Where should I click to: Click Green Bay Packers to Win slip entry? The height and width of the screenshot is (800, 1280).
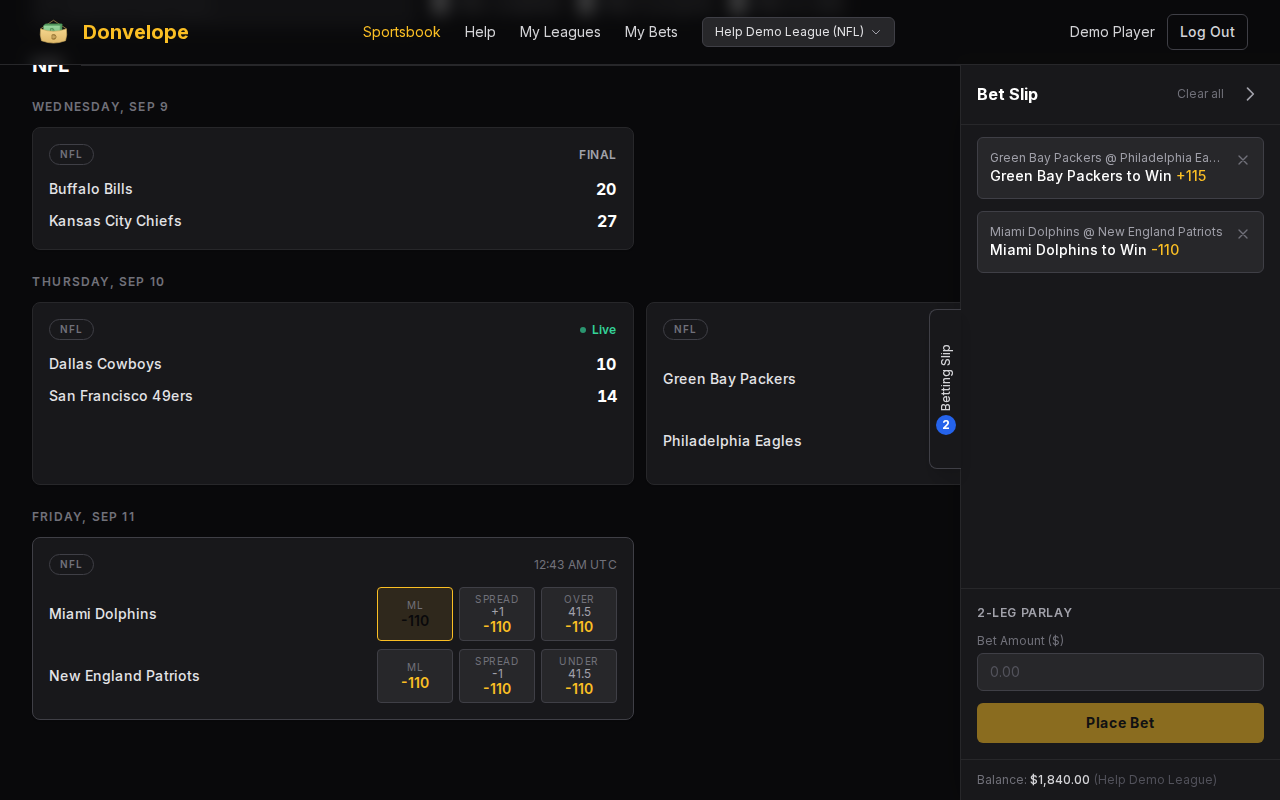pos(1120,168)
